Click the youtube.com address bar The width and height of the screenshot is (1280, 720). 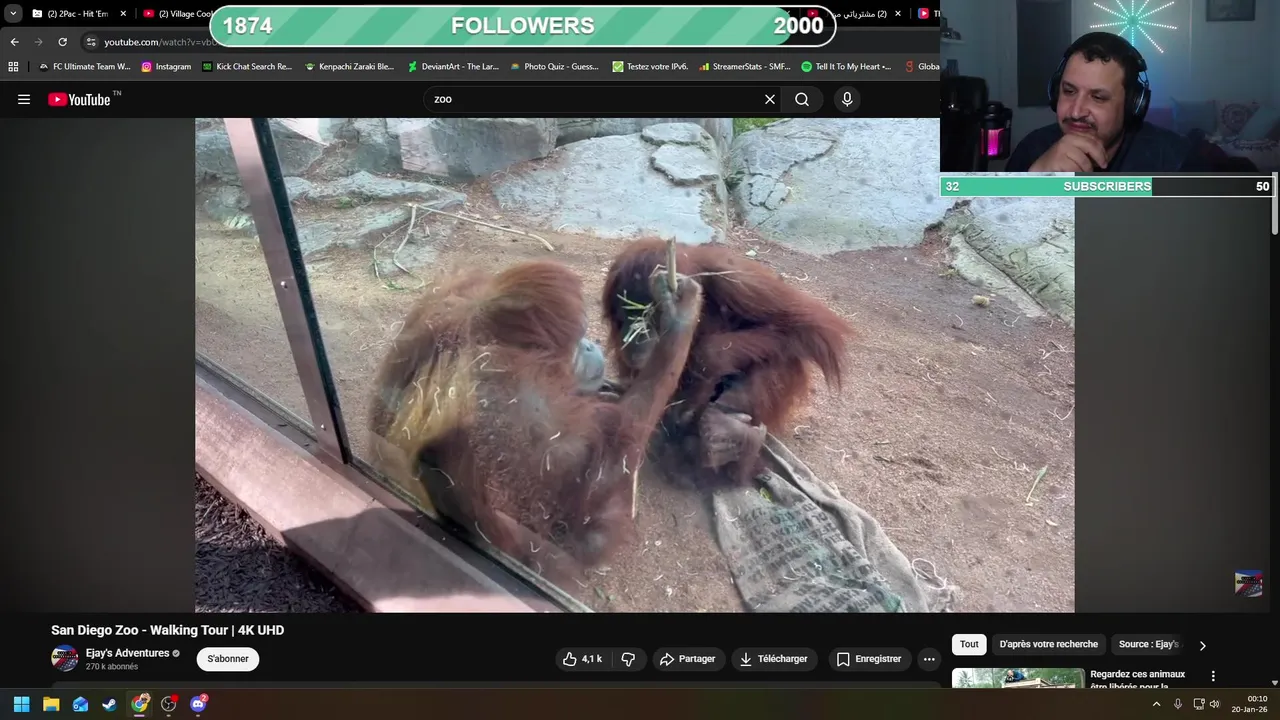tap(160, 42)
